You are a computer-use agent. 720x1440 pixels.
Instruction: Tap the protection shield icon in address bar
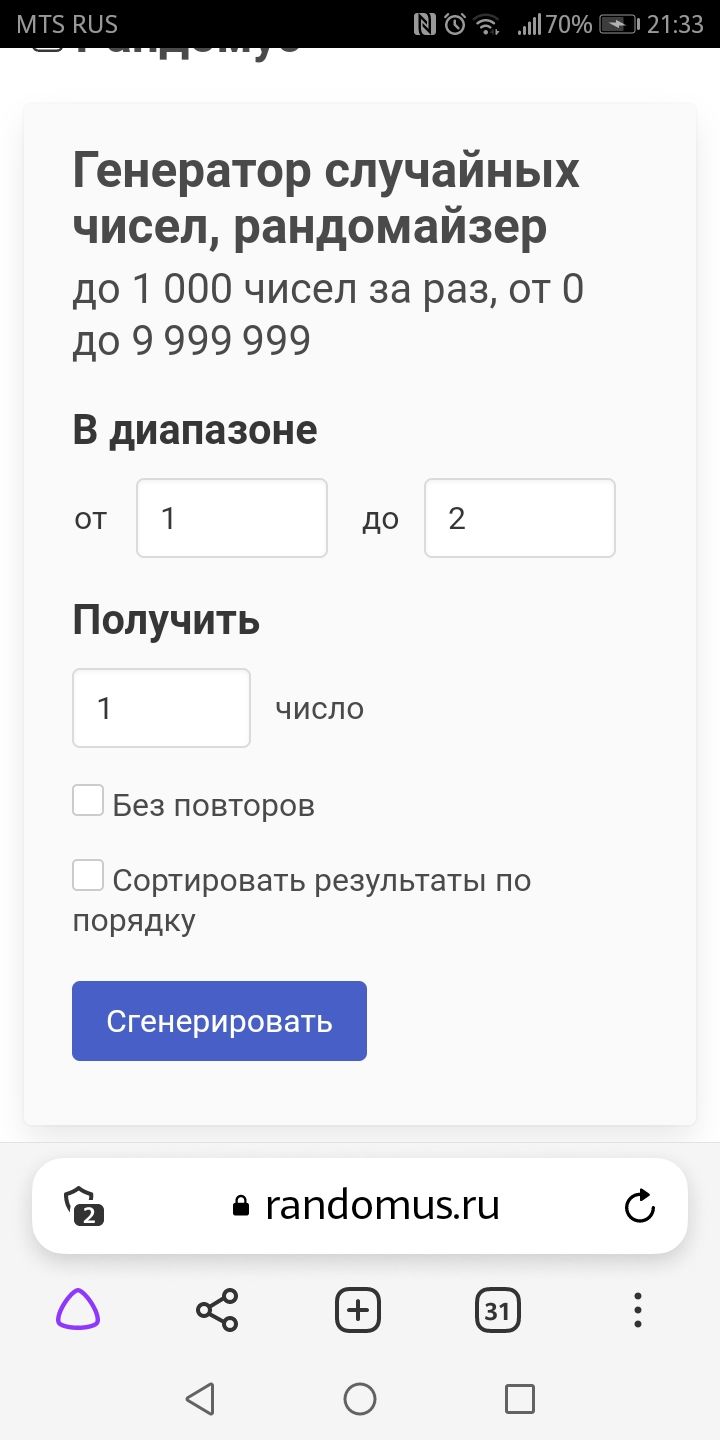coord(85,1207)
